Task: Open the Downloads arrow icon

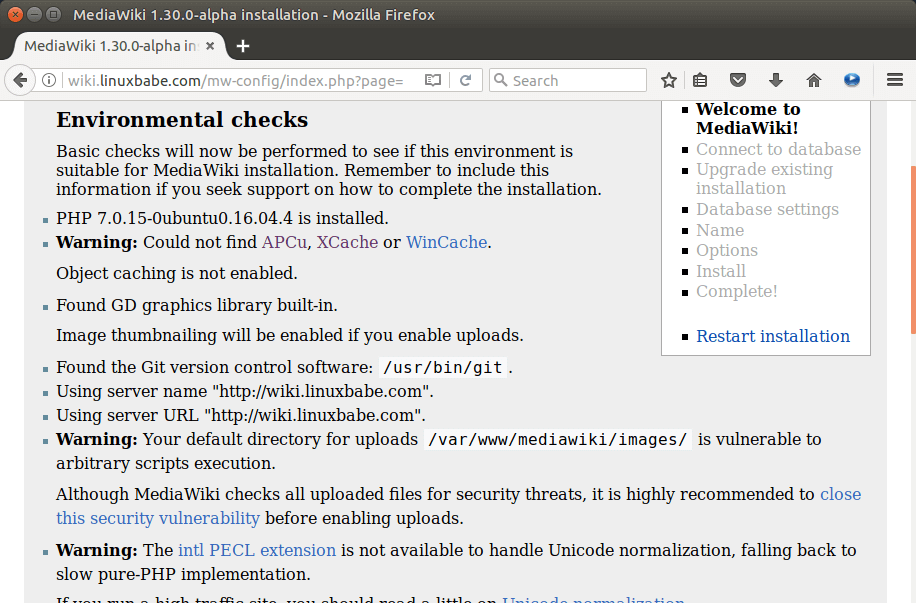Action: (775, 80)
